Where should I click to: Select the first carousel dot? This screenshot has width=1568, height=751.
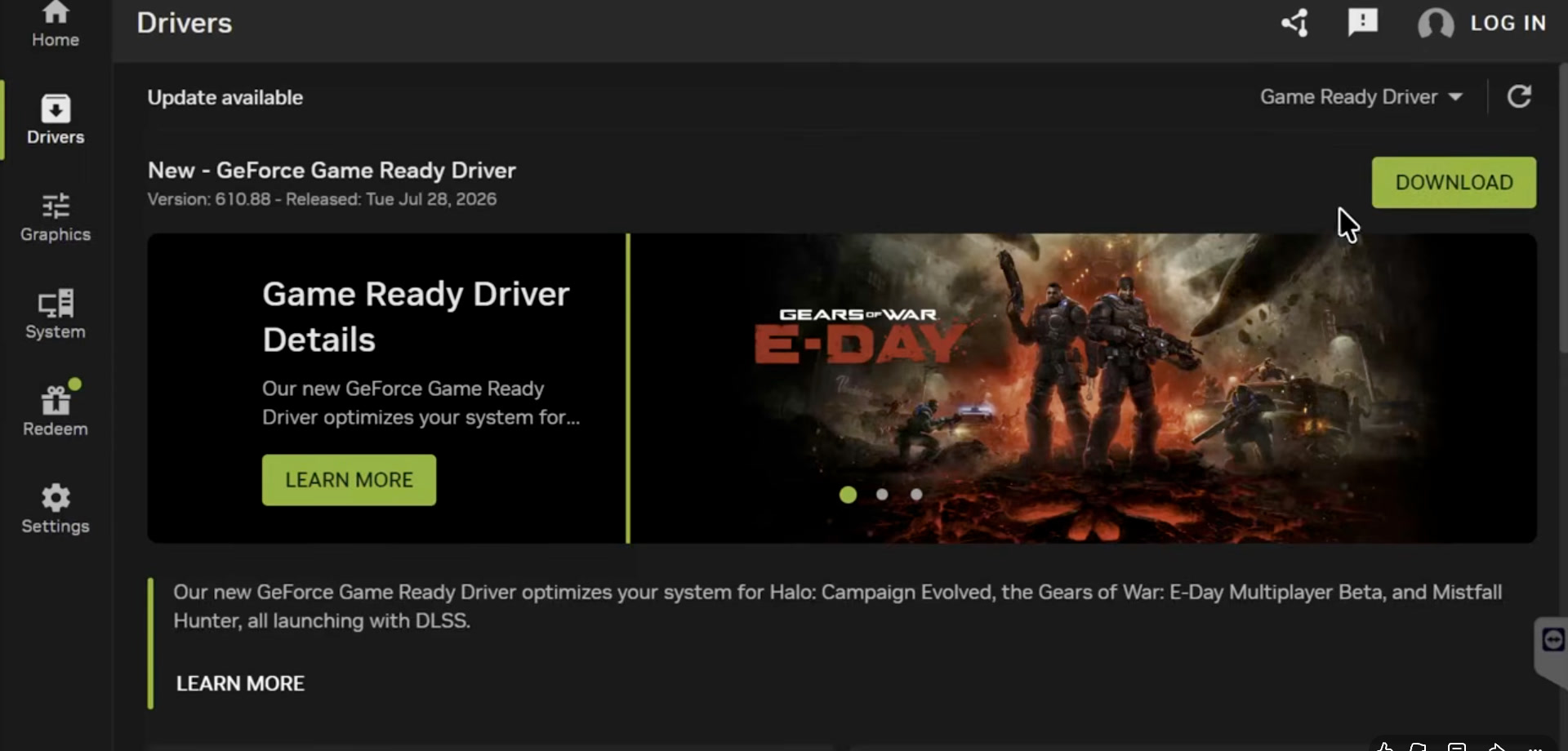pyautogui.click(x=848, y=495)
